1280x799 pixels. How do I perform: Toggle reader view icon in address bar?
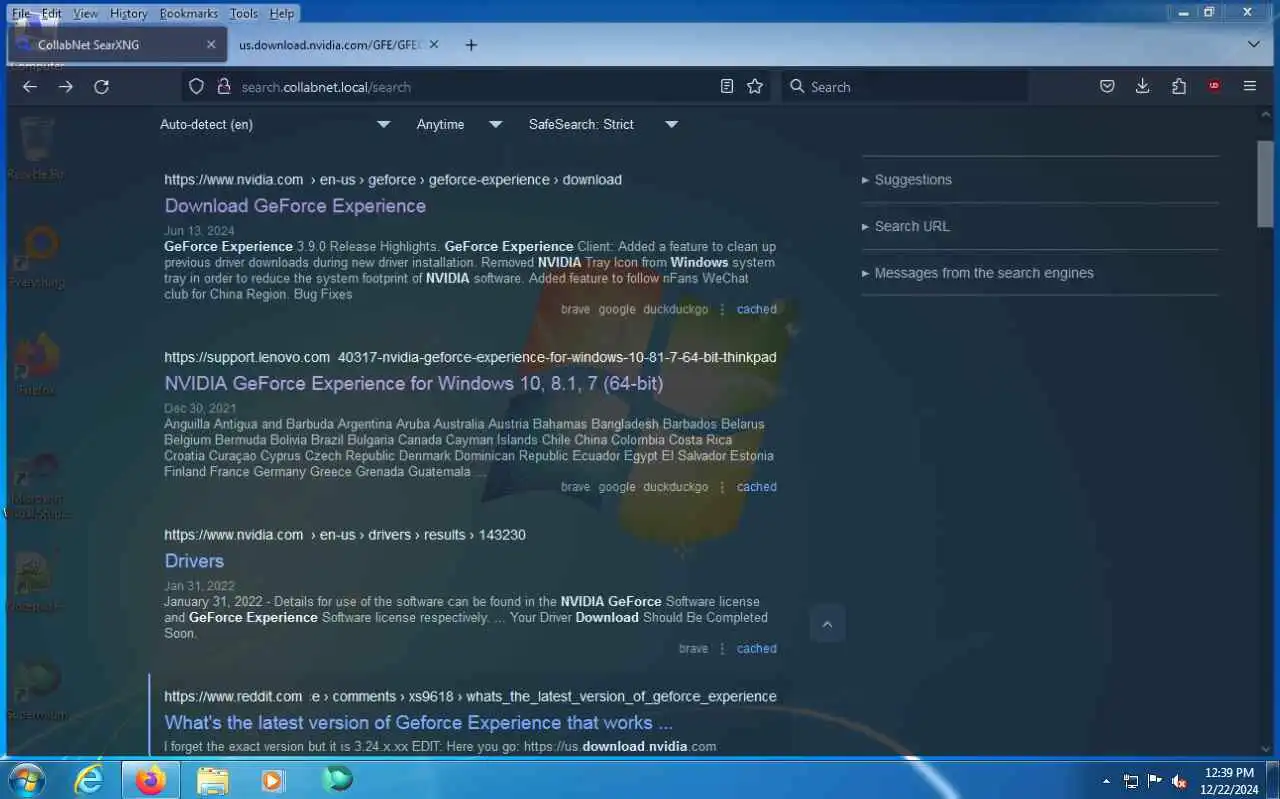click(x=727, y=87)
